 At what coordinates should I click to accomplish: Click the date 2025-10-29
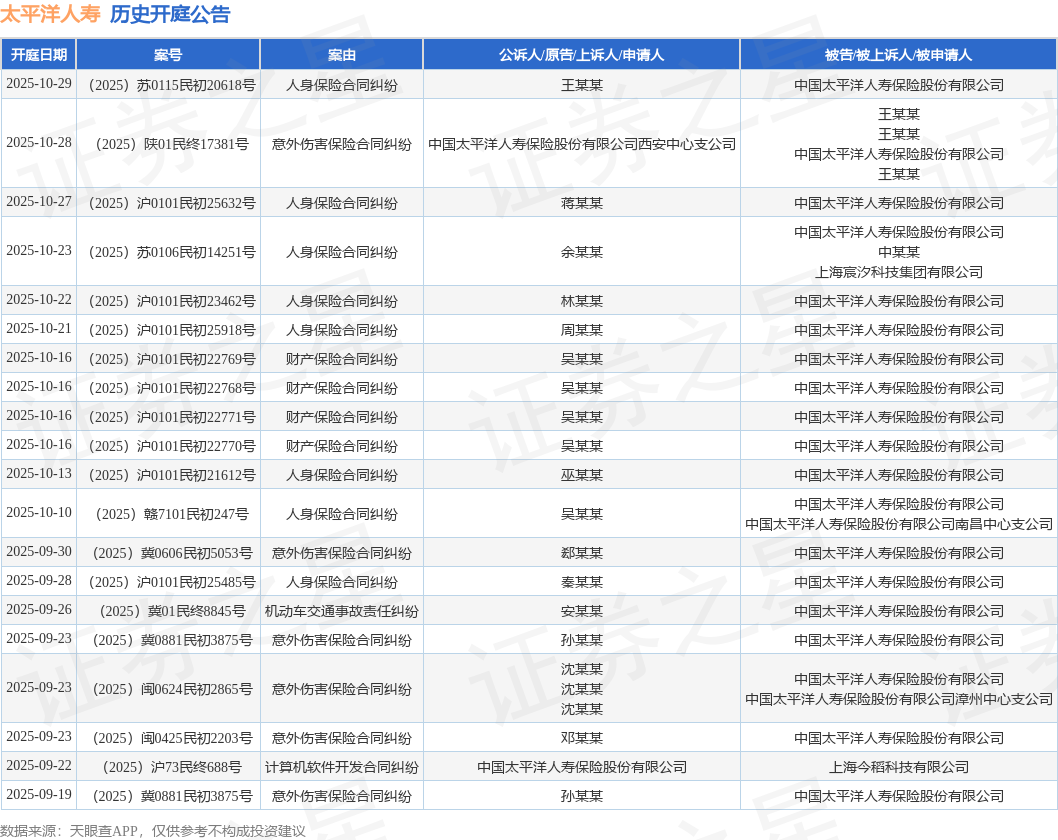tap(38, 84)
